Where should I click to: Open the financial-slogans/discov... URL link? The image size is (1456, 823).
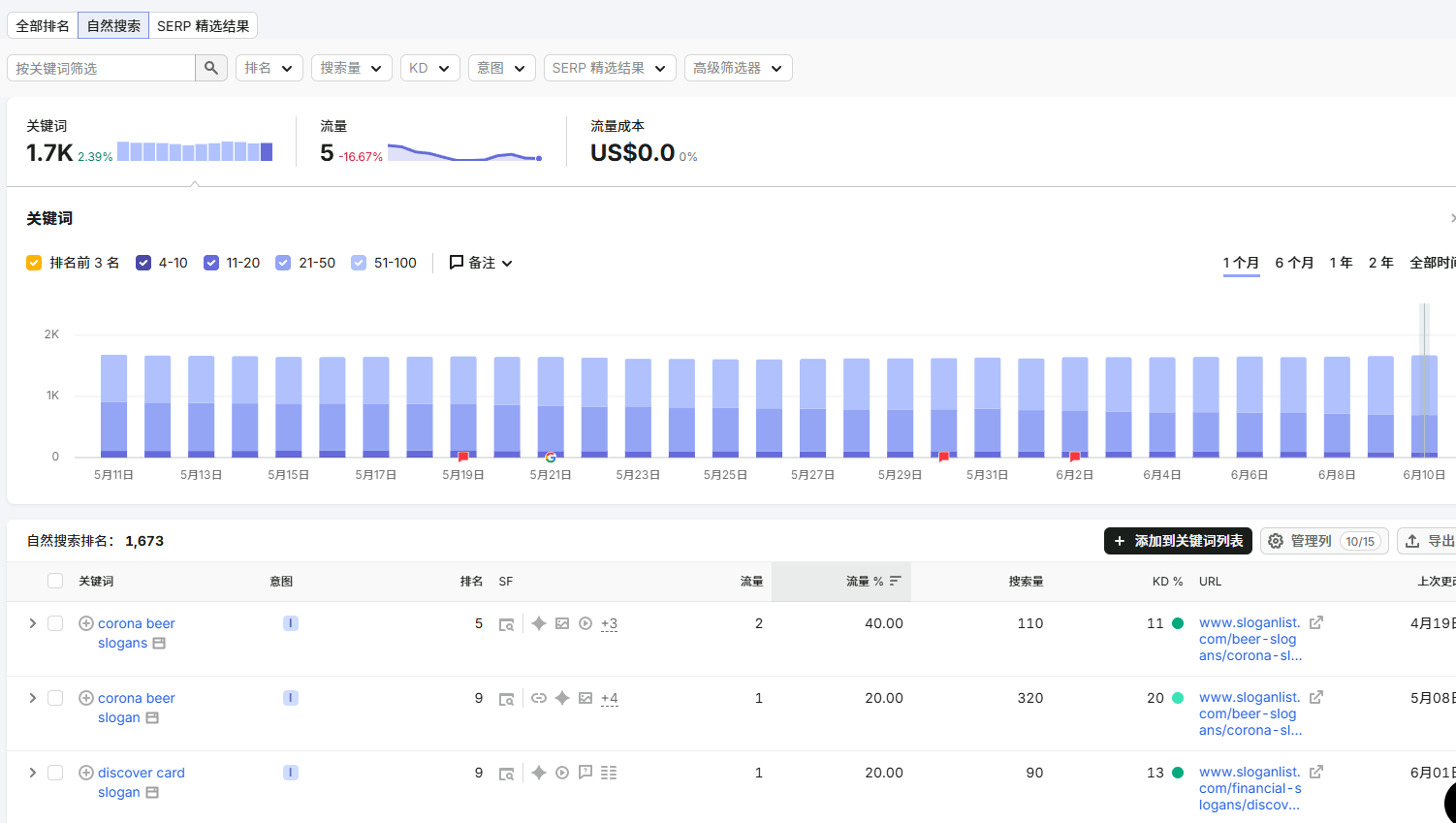[x=1250, y=788]
